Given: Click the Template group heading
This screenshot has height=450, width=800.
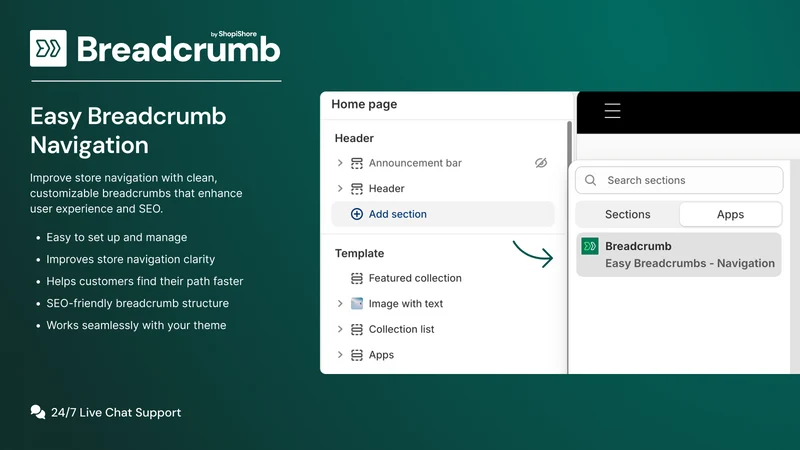Looking at the screenshot, I should pos(359,253).
